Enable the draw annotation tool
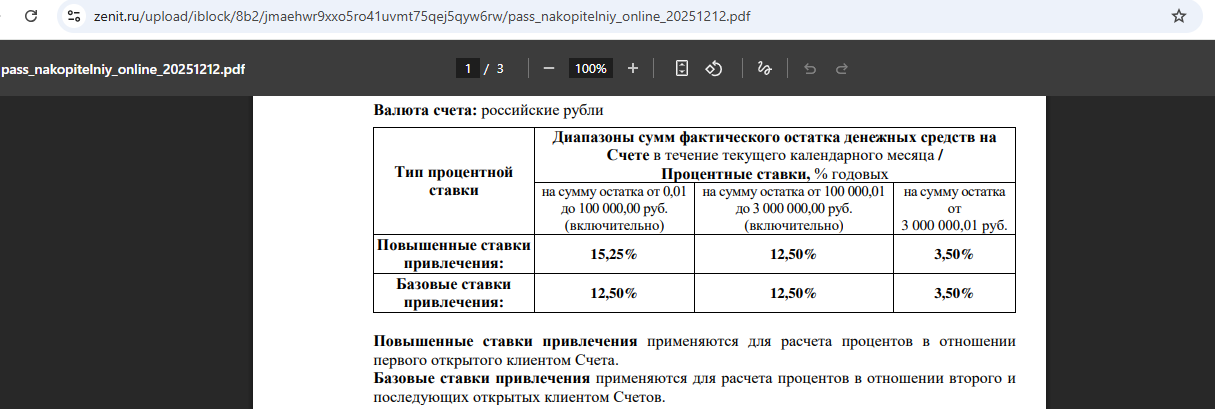 tap(764, 69)
